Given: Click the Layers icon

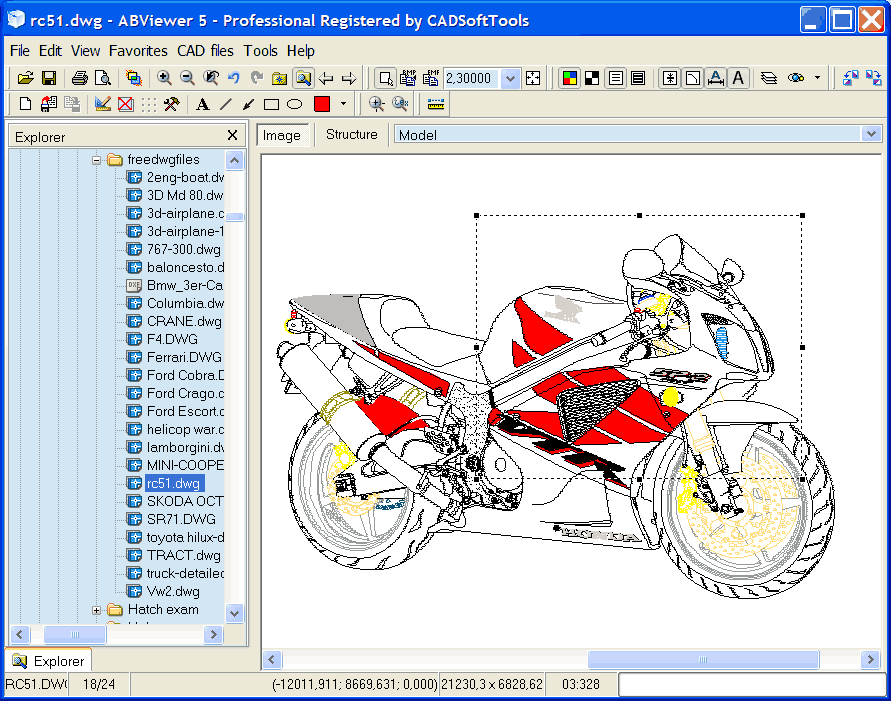Looking at the screenshot, I should (x=766, y=78).
